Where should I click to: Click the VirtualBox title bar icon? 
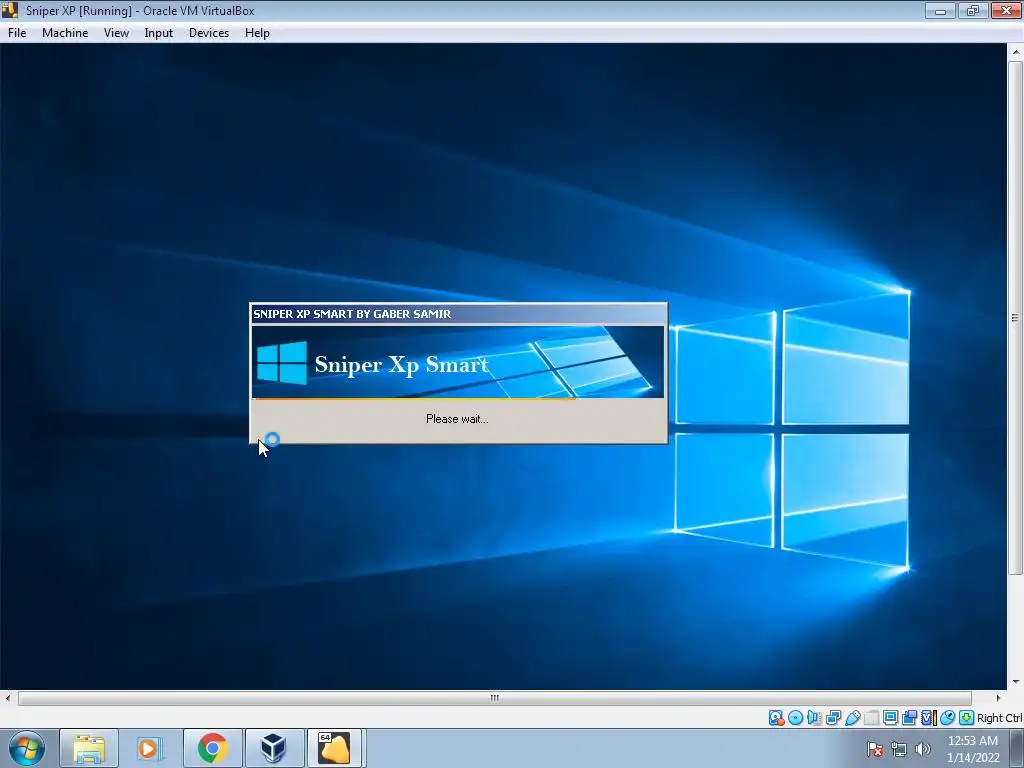9,10
